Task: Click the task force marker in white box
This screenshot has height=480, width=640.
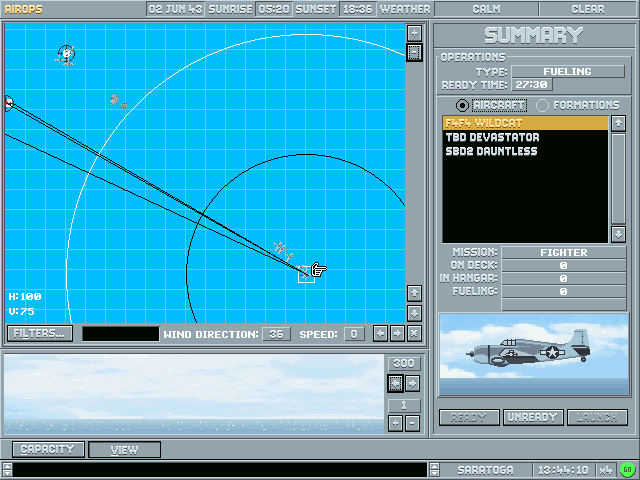Action: [306, 274]
